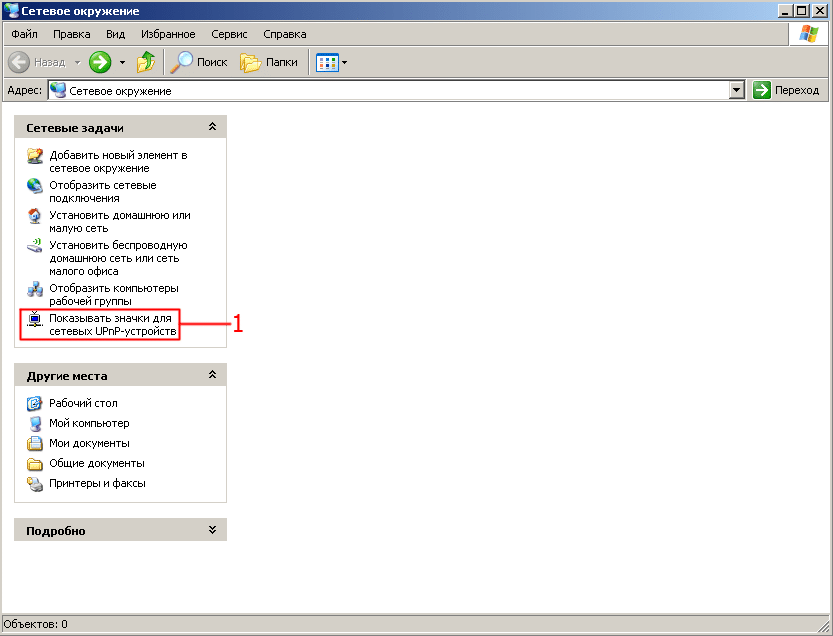Click Показывать значки для сетевых UPnP-устройств
833x636 pixels.
[x=113, y=325]
